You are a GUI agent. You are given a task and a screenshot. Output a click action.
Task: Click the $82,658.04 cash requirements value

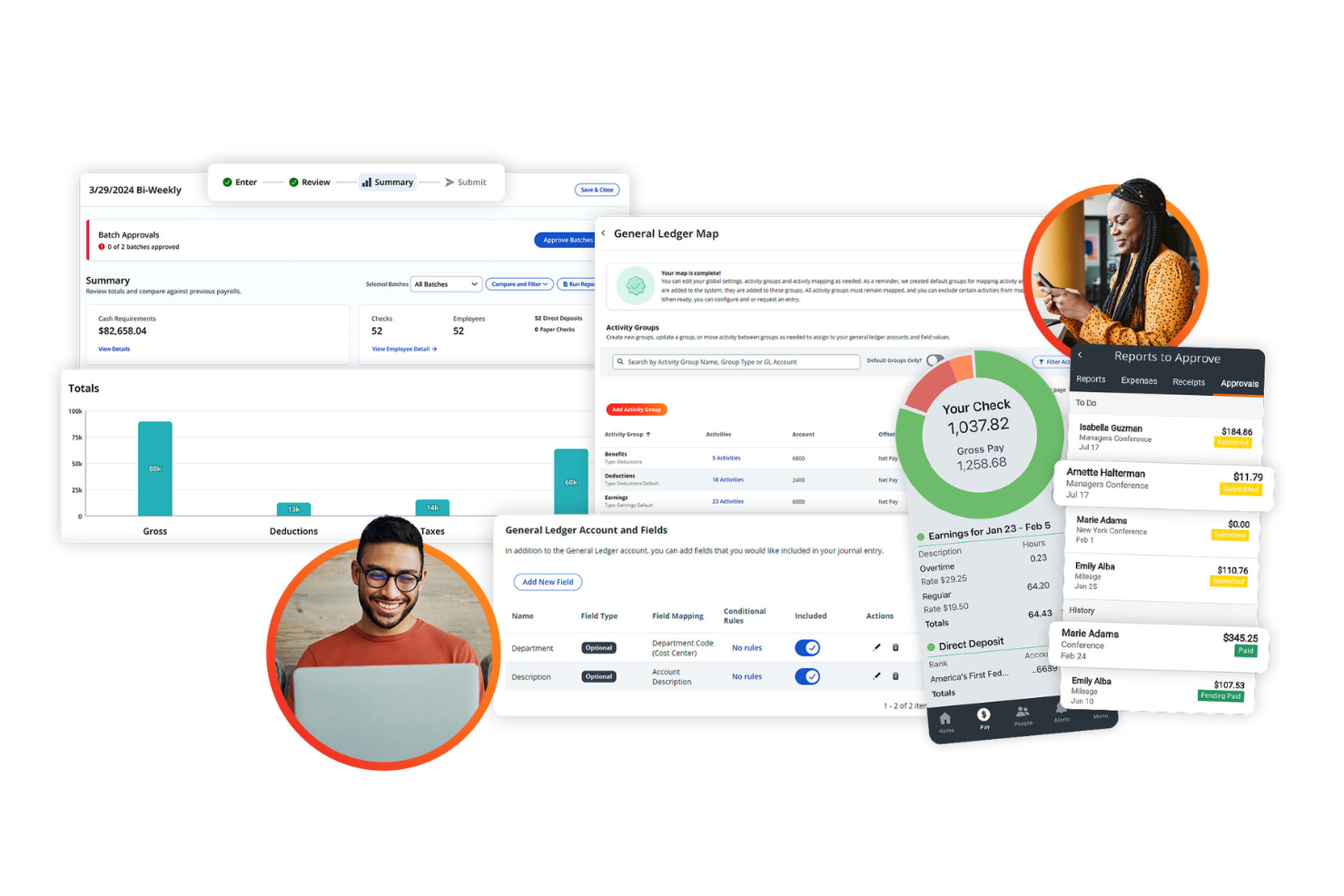[x=123, y=331]
